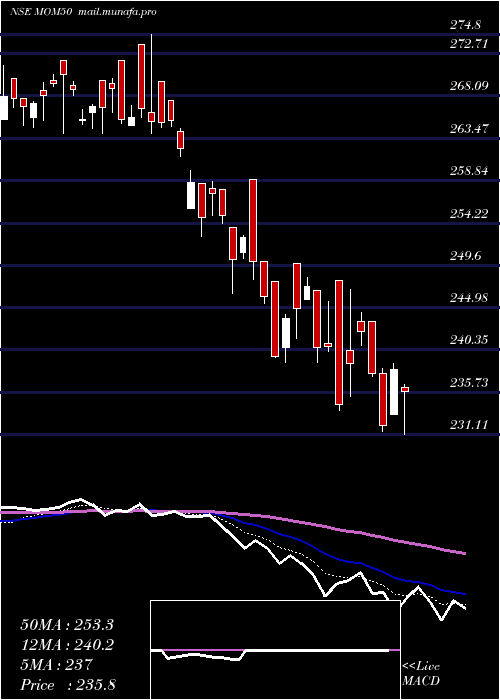This screenshot has height=700, width=500.
Task: Click the last small red candlestick
Action: [405, 390]
